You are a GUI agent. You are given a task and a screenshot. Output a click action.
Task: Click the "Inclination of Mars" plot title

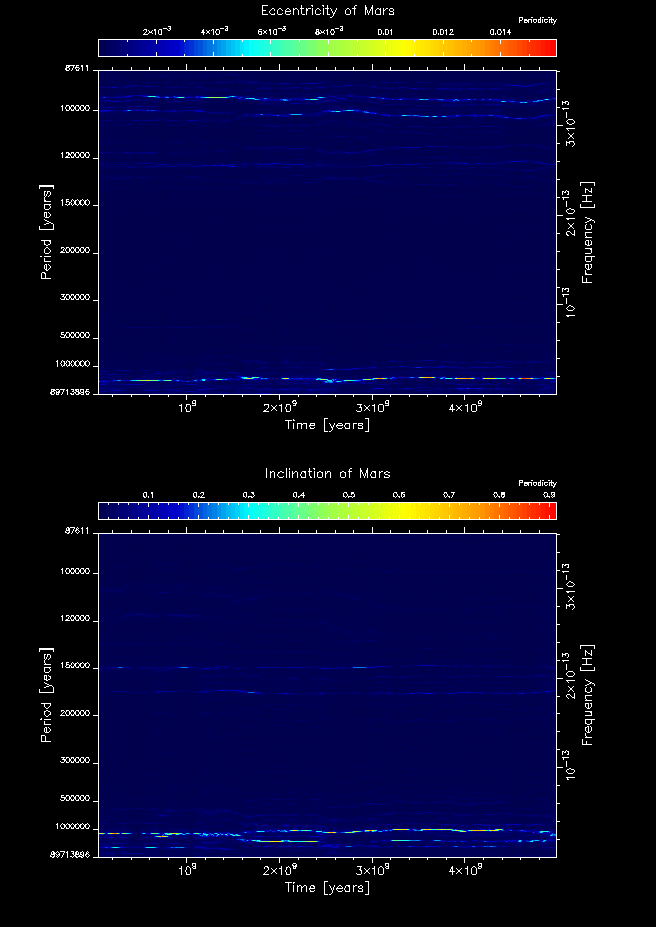pos(327,473)
